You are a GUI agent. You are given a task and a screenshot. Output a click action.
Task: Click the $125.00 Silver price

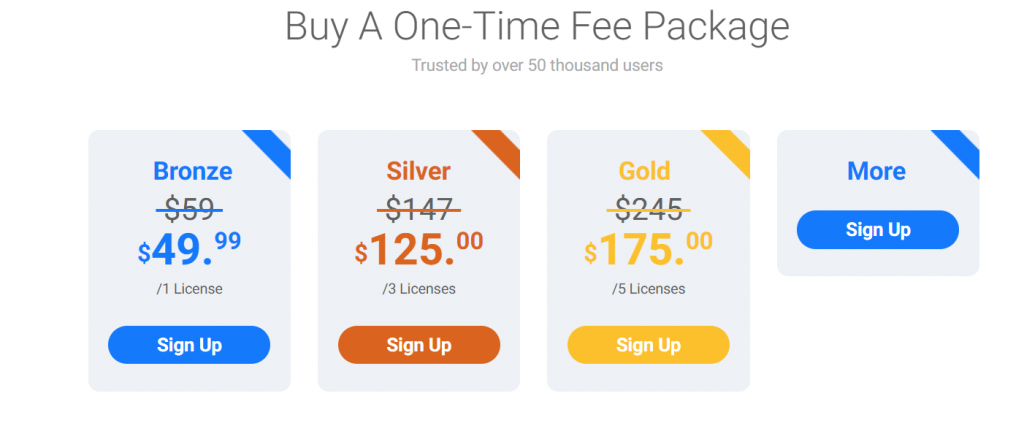coord(419,250)
